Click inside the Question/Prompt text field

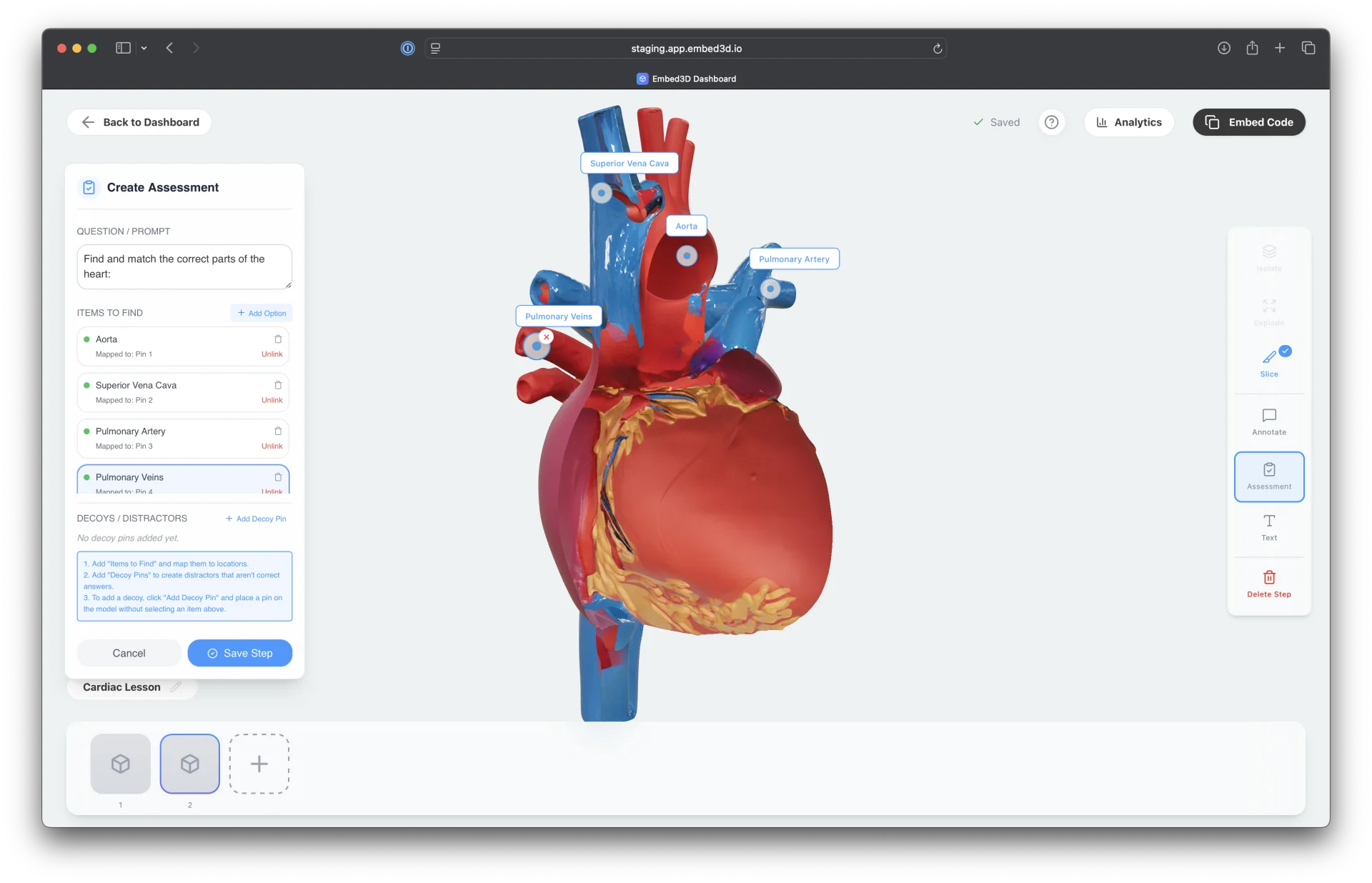coord(184,266)
